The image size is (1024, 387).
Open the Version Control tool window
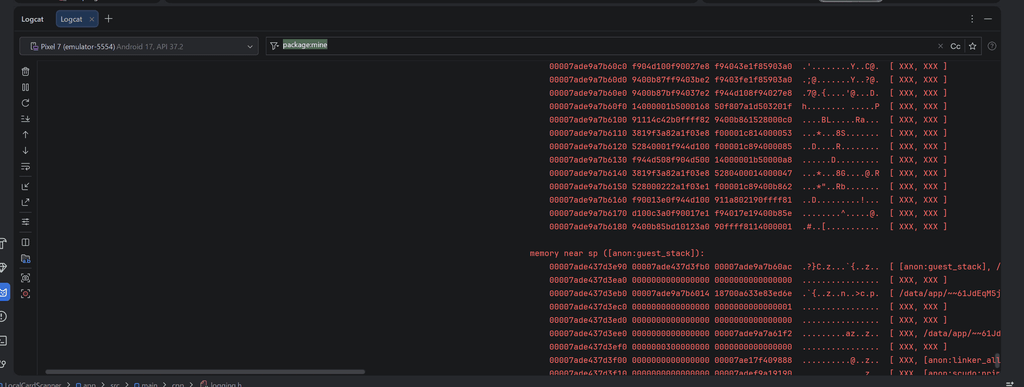tap(3, 364)
